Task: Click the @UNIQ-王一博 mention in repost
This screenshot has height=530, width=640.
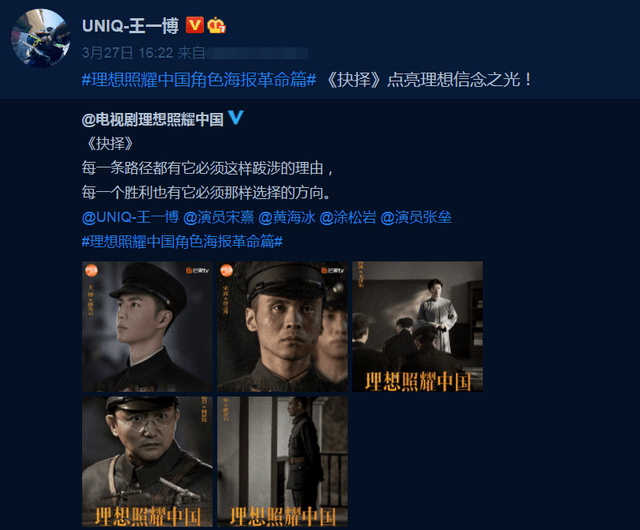Action: 131,217
